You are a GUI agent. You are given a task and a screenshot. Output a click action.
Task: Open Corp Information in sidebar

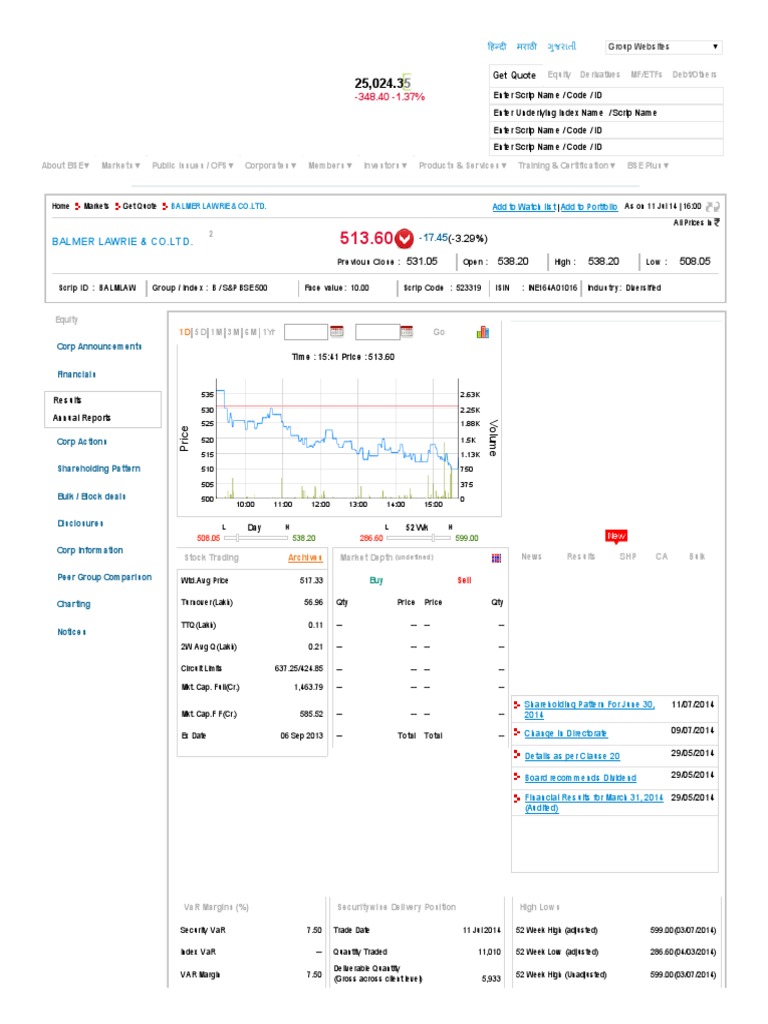click(90, 551)
